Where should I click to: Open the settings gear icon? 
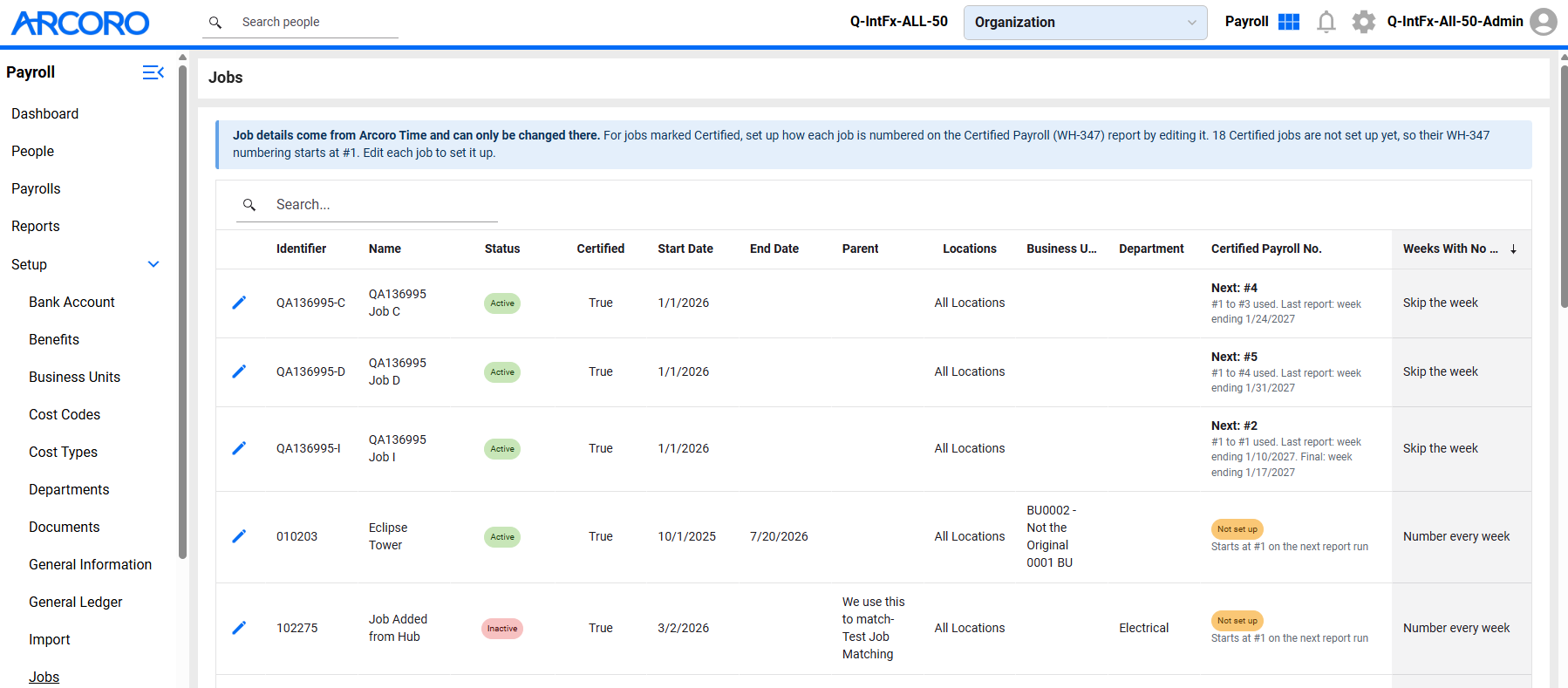click(1364, 22)
